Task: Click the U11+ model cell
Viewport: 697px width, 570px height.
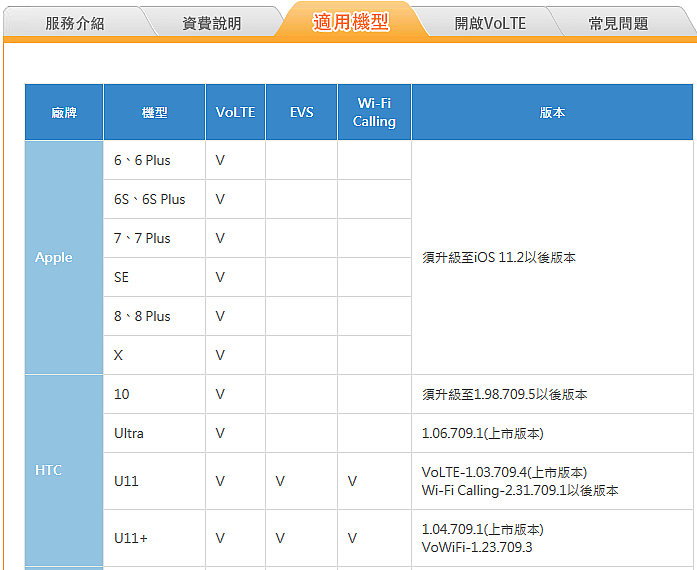Action: 154,538
